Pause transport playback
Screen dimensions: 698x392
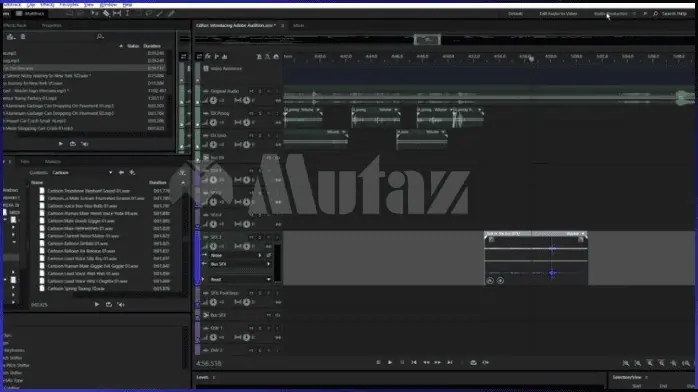402,363
